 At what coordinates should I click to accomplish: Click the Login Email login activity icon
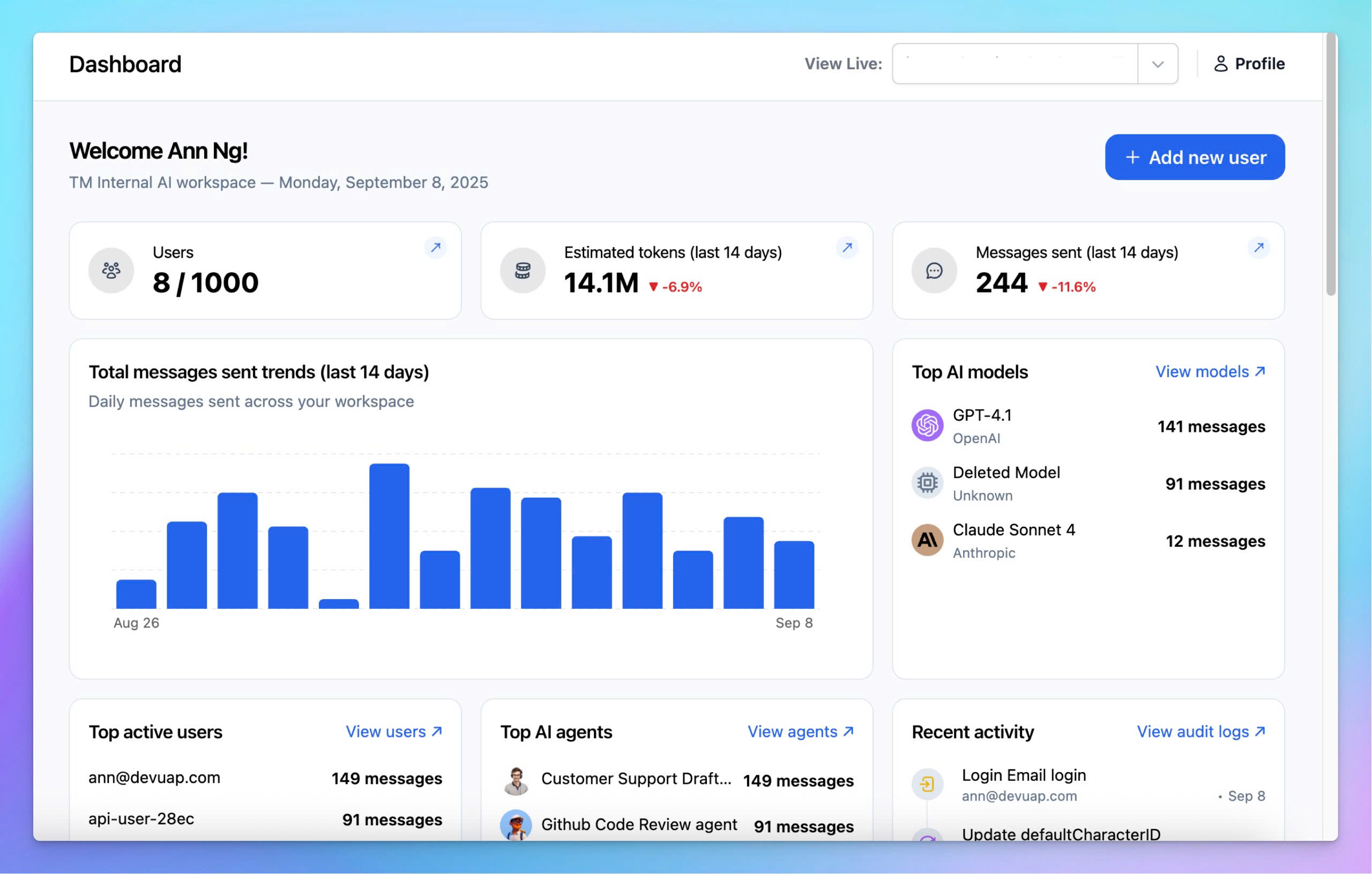(x=927, y=784)
